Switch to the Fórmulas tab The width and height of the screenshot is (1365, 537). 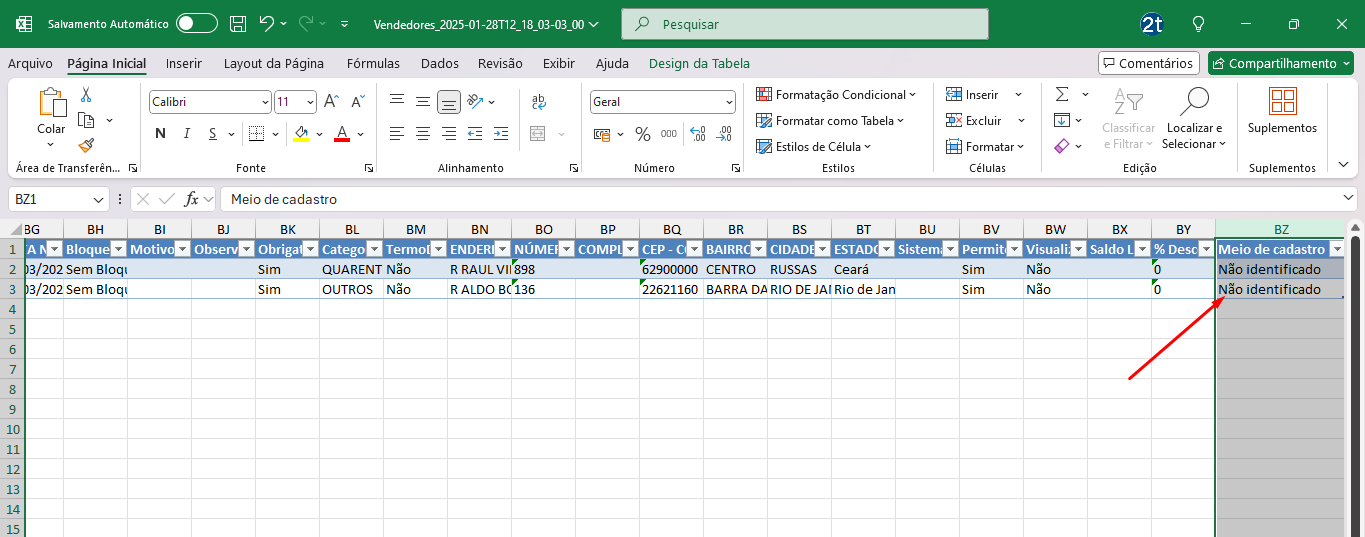pyautogui.click(x=373, y=63)
